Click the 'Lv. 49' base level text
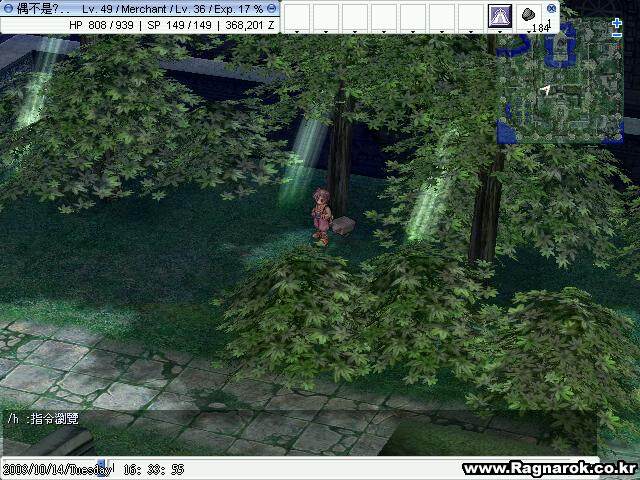Viewport: 640px width, 480px height. click(x=97, y=9)
